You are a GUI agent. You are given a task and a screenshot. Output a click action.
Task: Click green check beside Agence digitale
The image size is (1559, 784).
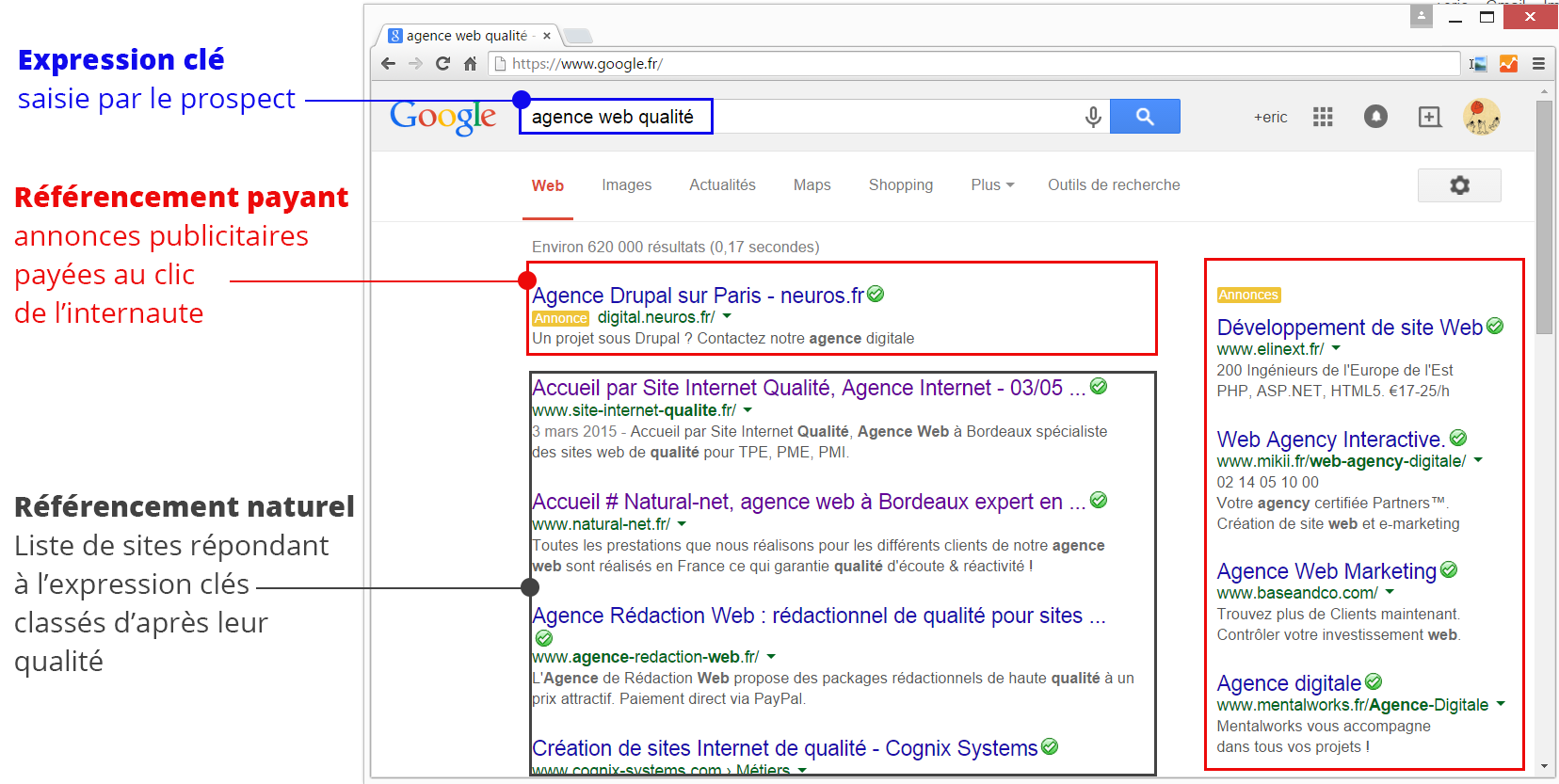[1374, 682]
